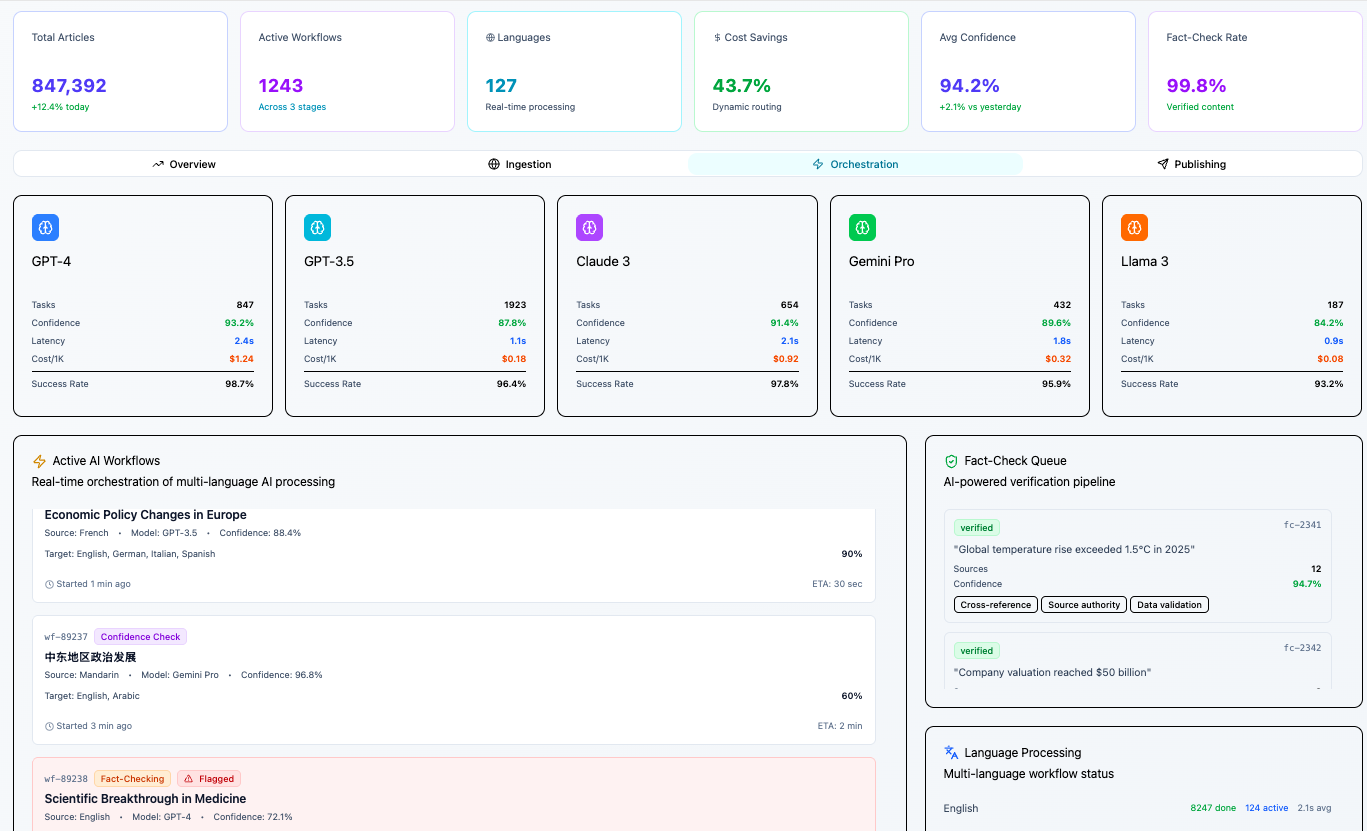This screenshot has height=831, width=1367.
Task: Click the clock icon next to Started 1 min ago
Action: [50, 583]
